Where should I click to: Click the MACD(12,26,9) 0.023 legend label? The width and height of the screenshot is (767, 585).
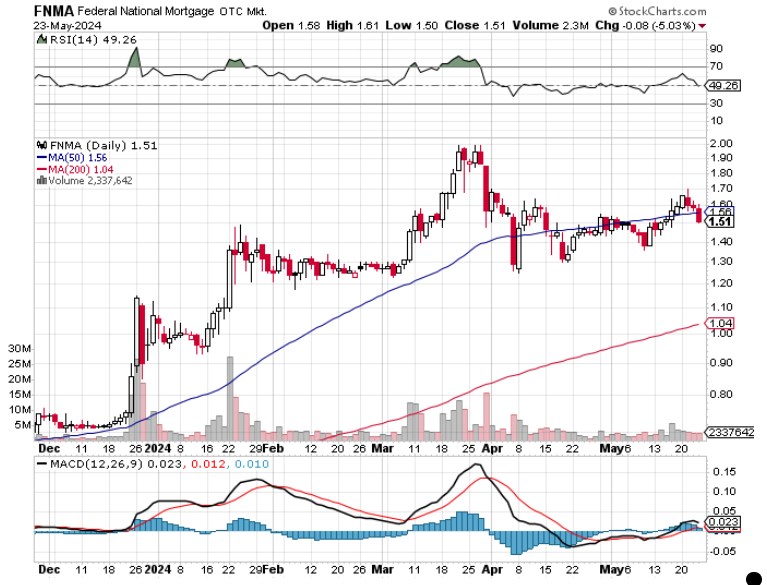[116, 464]
